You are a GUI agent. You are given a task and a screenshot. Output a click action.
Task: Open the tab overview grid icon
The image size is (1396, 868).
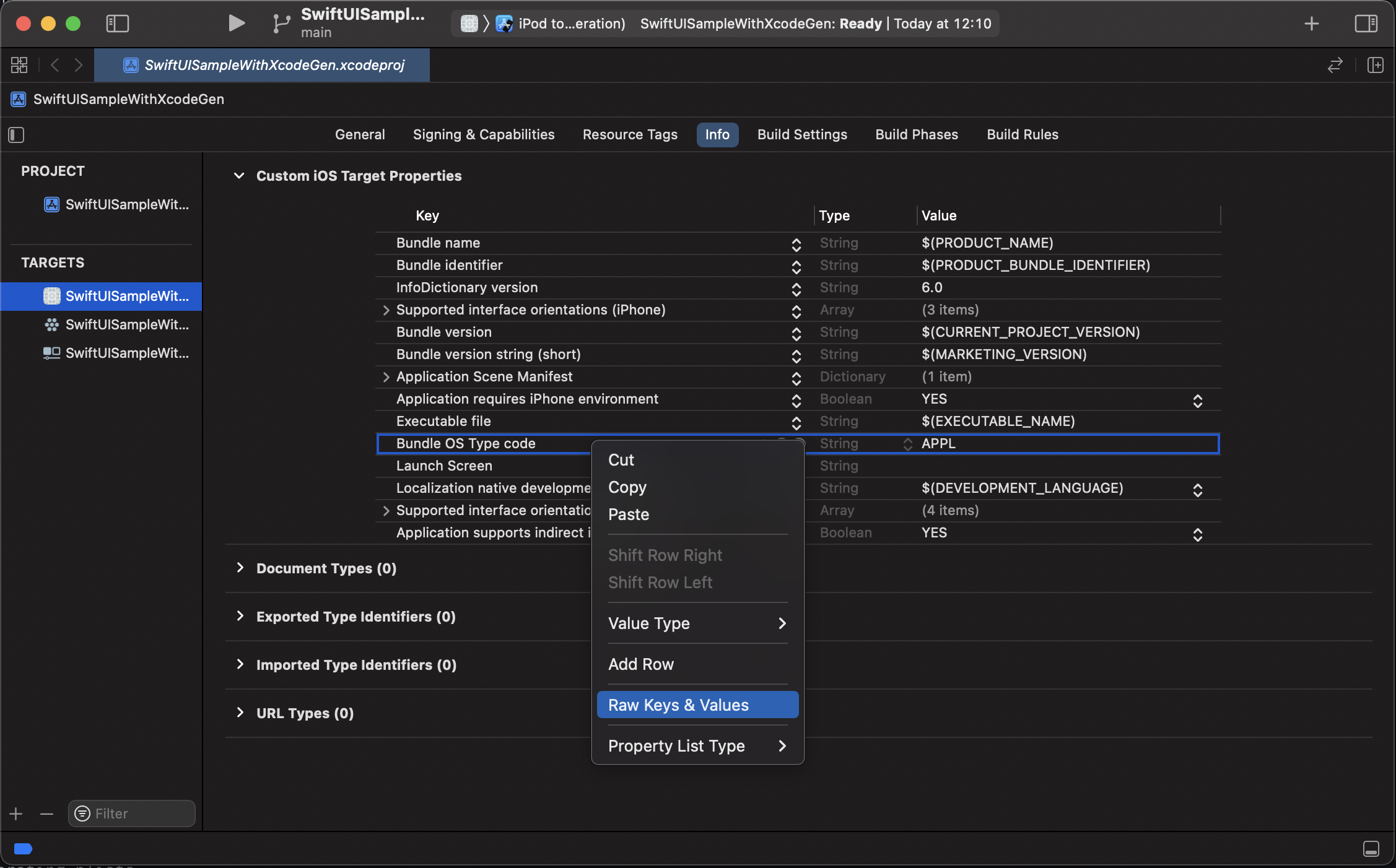pyautogui.click(x=19, y=64)
